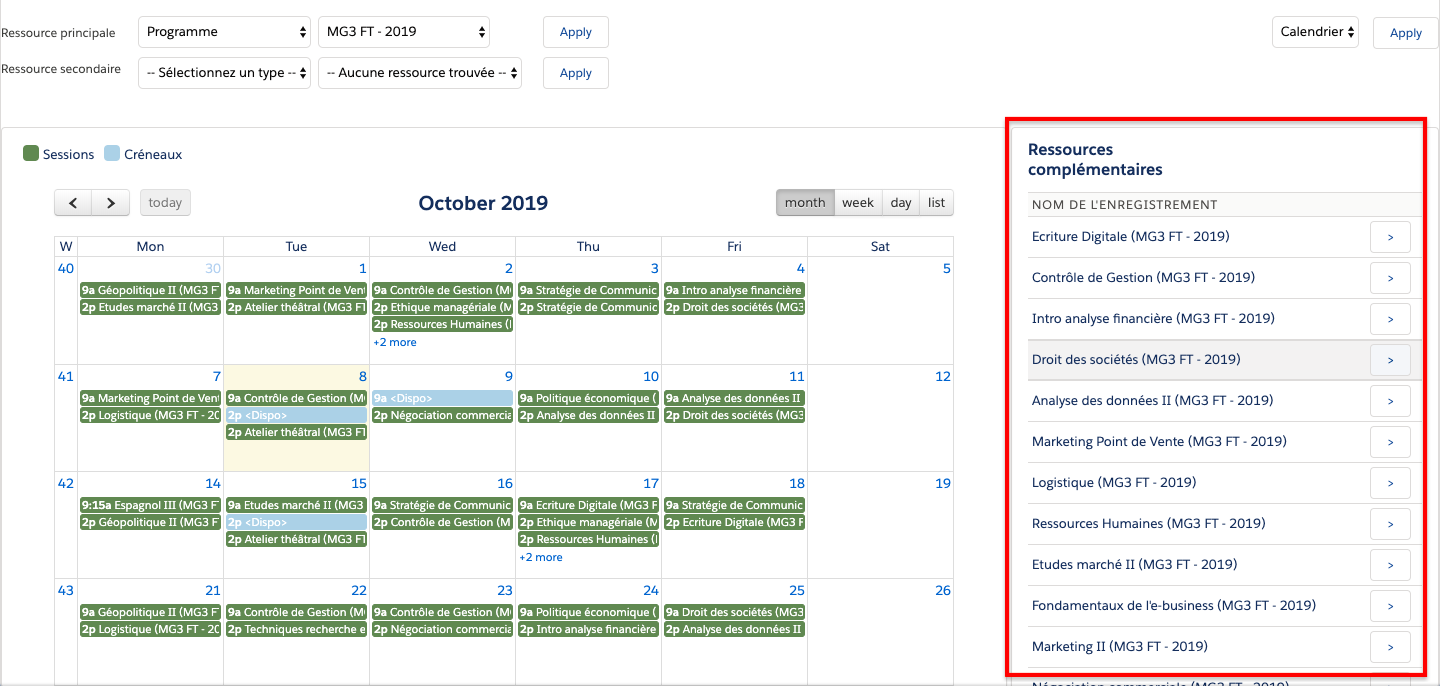The width and height of the screenshot is (1440, 686).
Task: Expand the Sélectionnez un type dropdown
Action: 224,73
